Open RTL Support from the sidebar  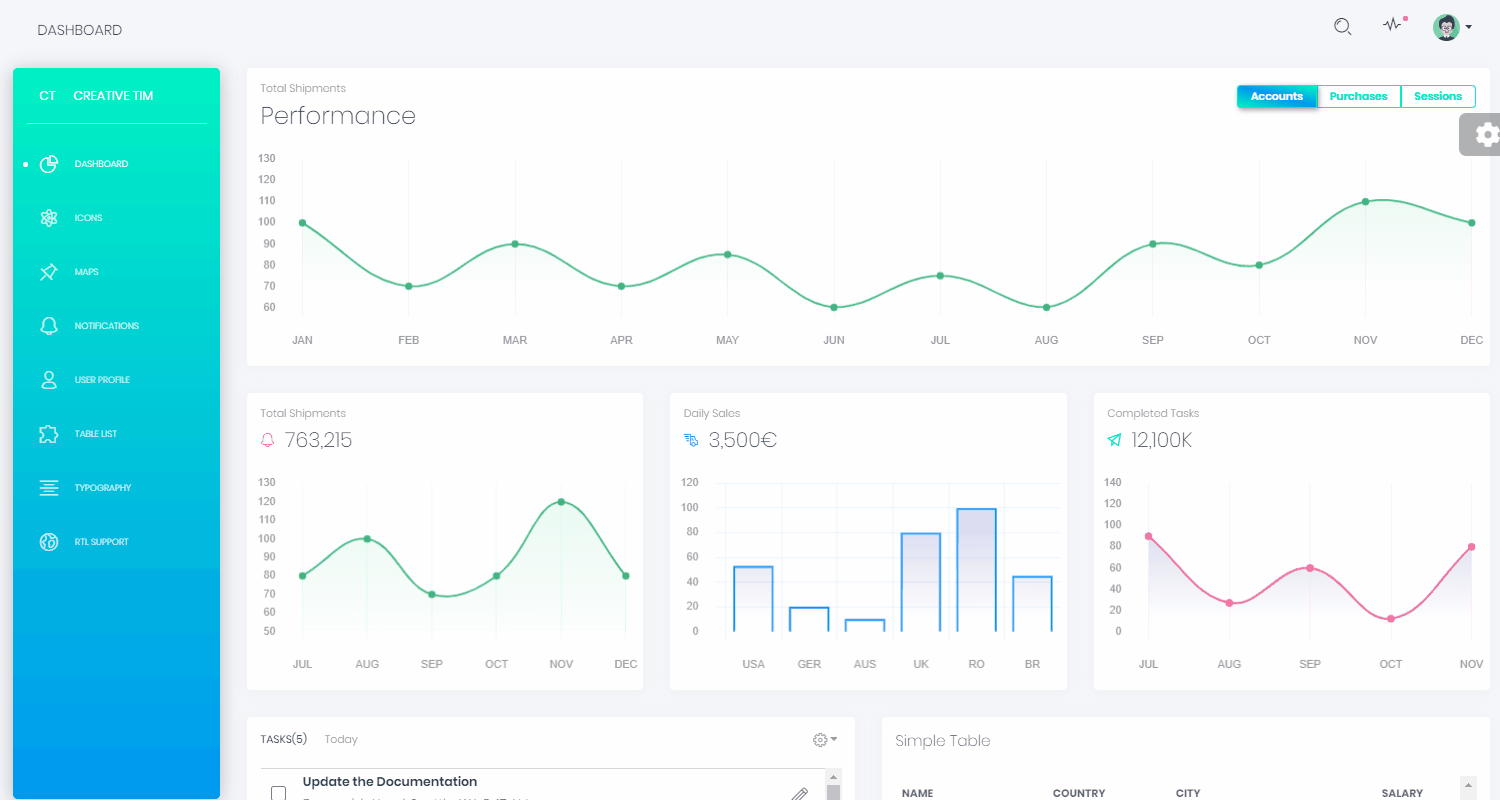pyautogui.click(x=101, y=541)
